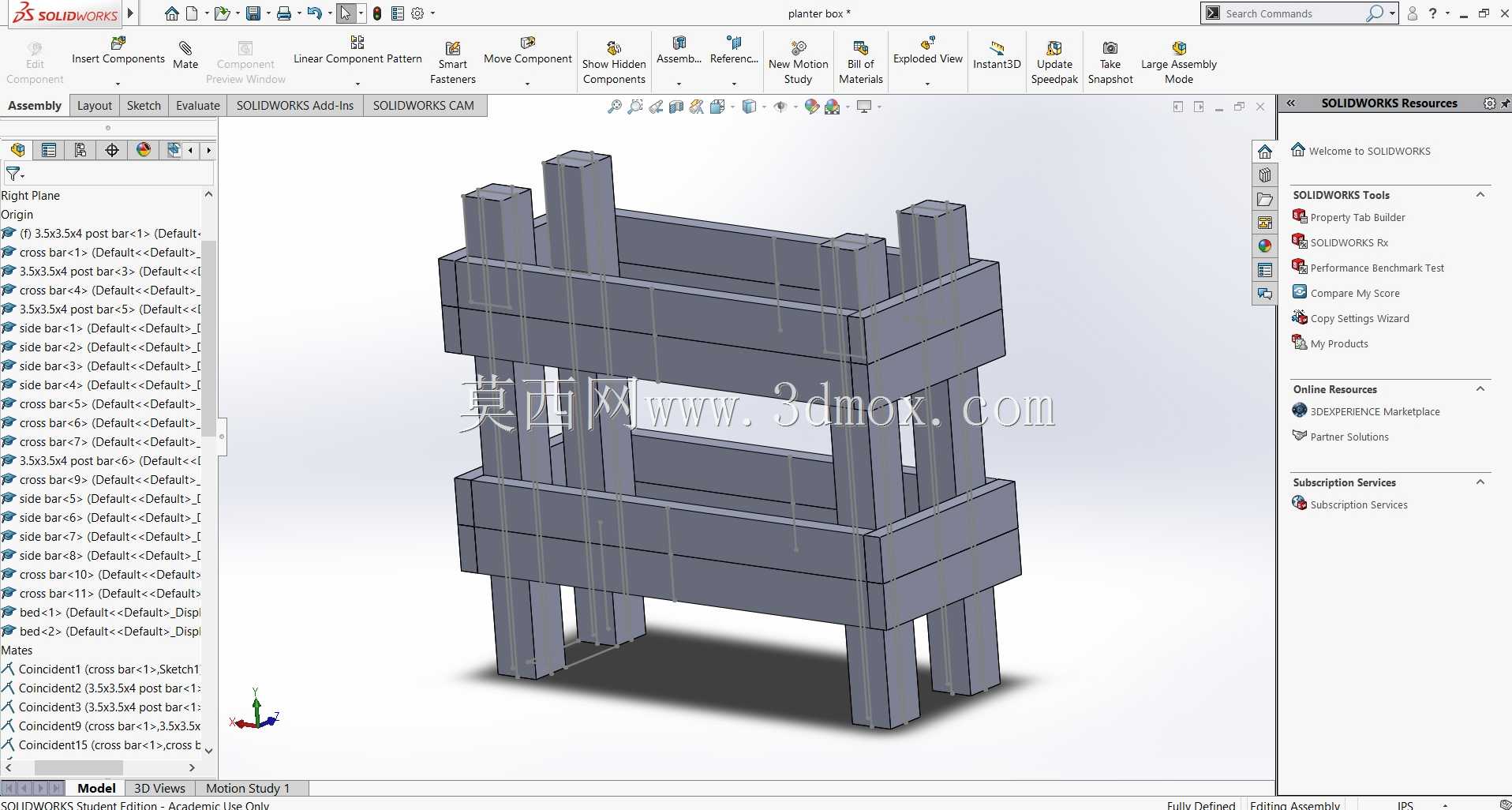Select the Mate tool
The width and height of the screenshot is (1512, 810).
(185, 55)
